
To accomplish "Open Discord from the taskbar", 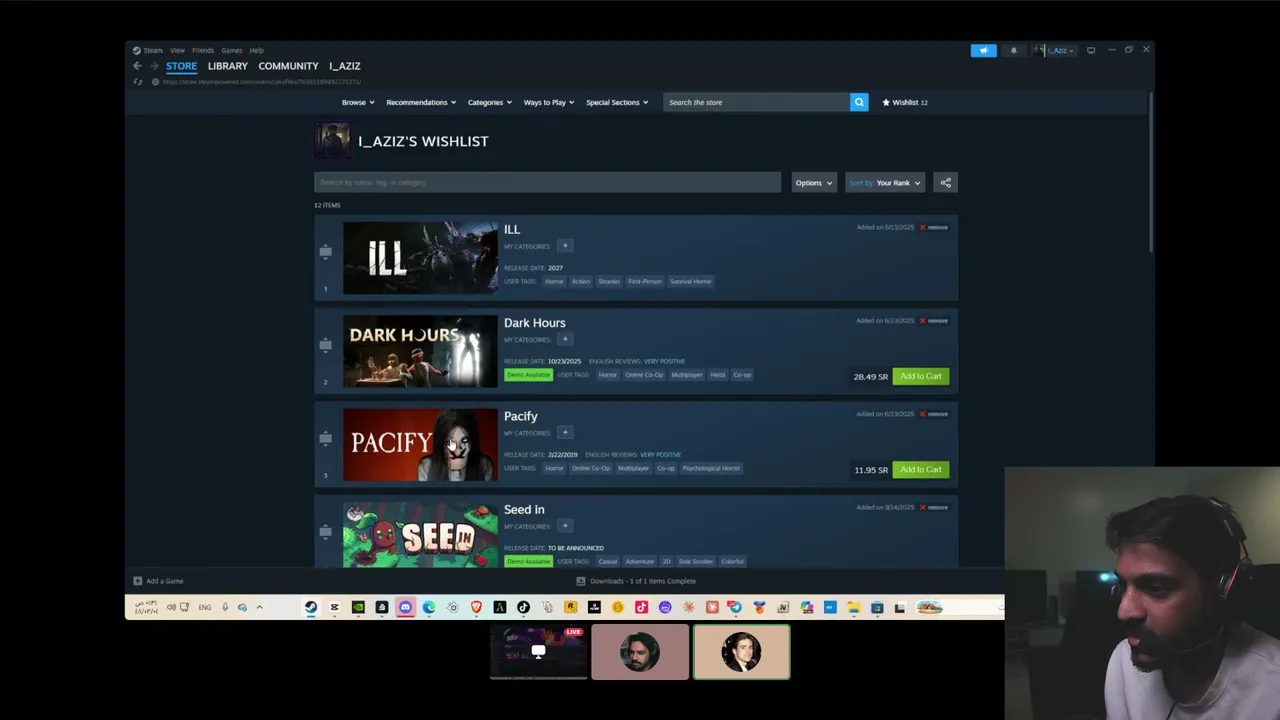I will click(405, 607).
